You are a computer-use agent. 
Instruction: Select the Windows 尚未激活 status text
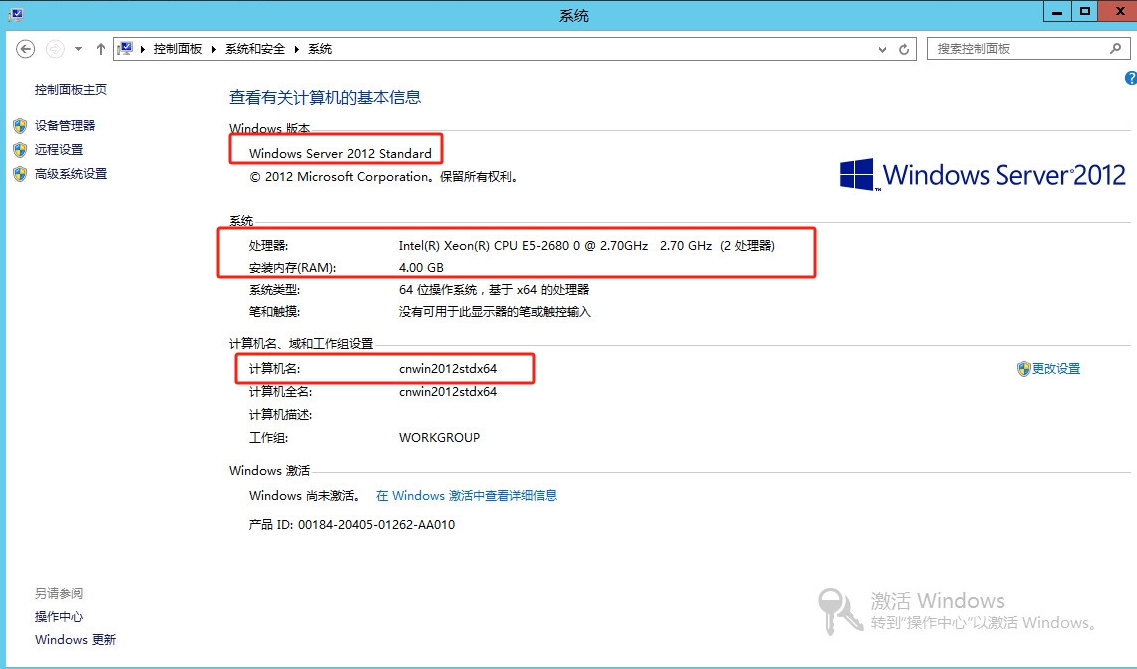pyautogui.click(x=305, y=495)
